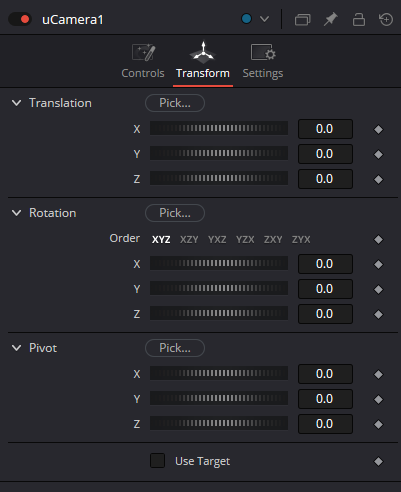Toggle the uCamera1 node enable switch

pos(20,19)
